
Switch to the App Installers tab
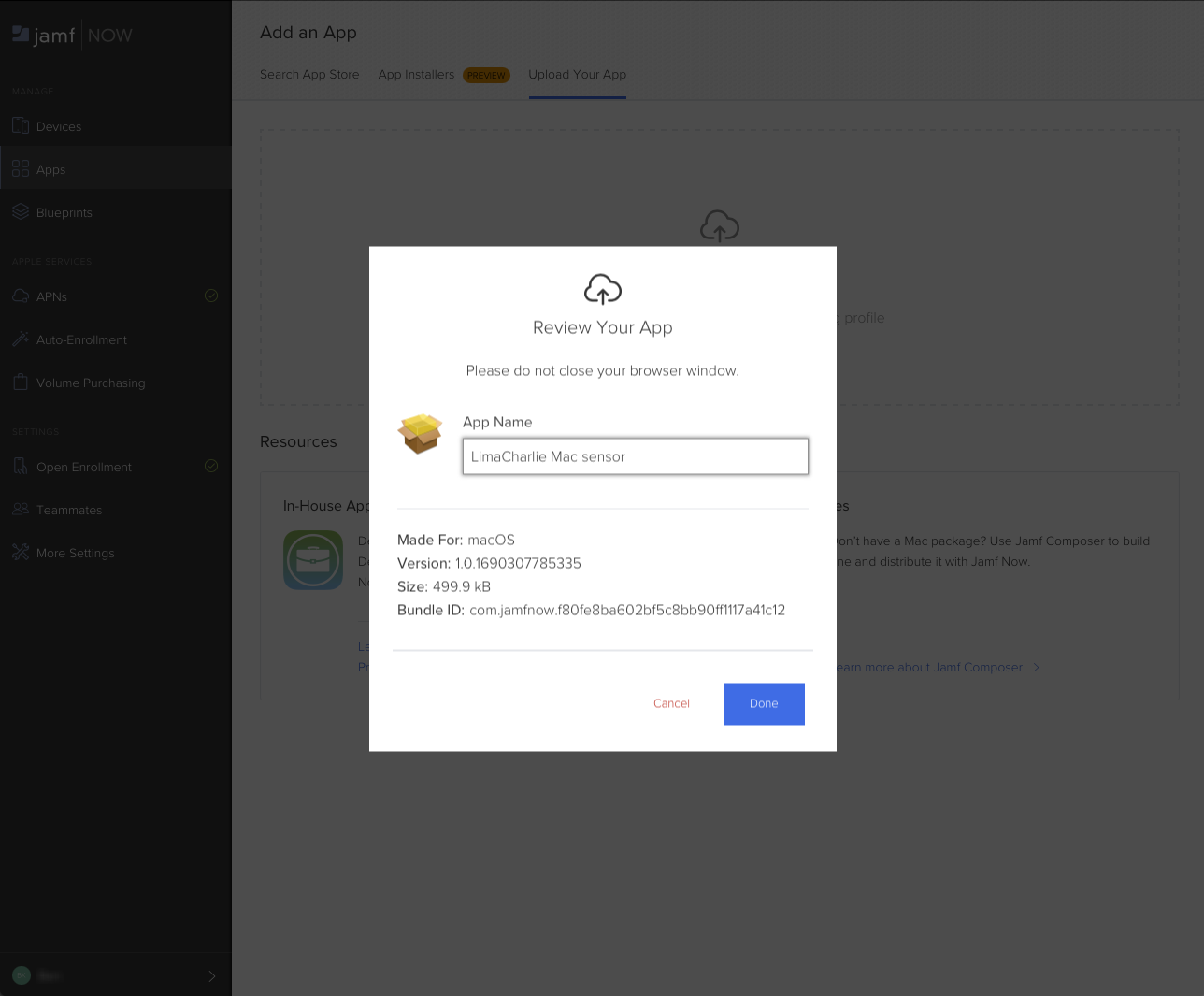pos(416,75)
